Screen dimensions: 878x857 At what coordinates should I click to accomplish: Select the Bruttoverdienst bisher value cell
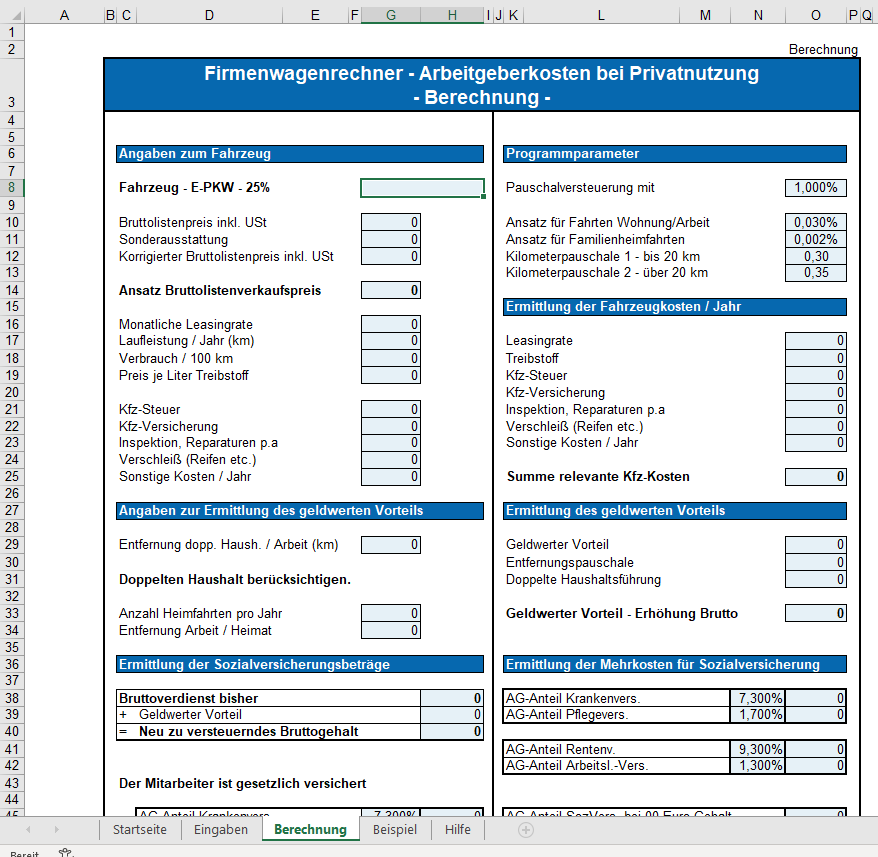(x=451, y=698)
